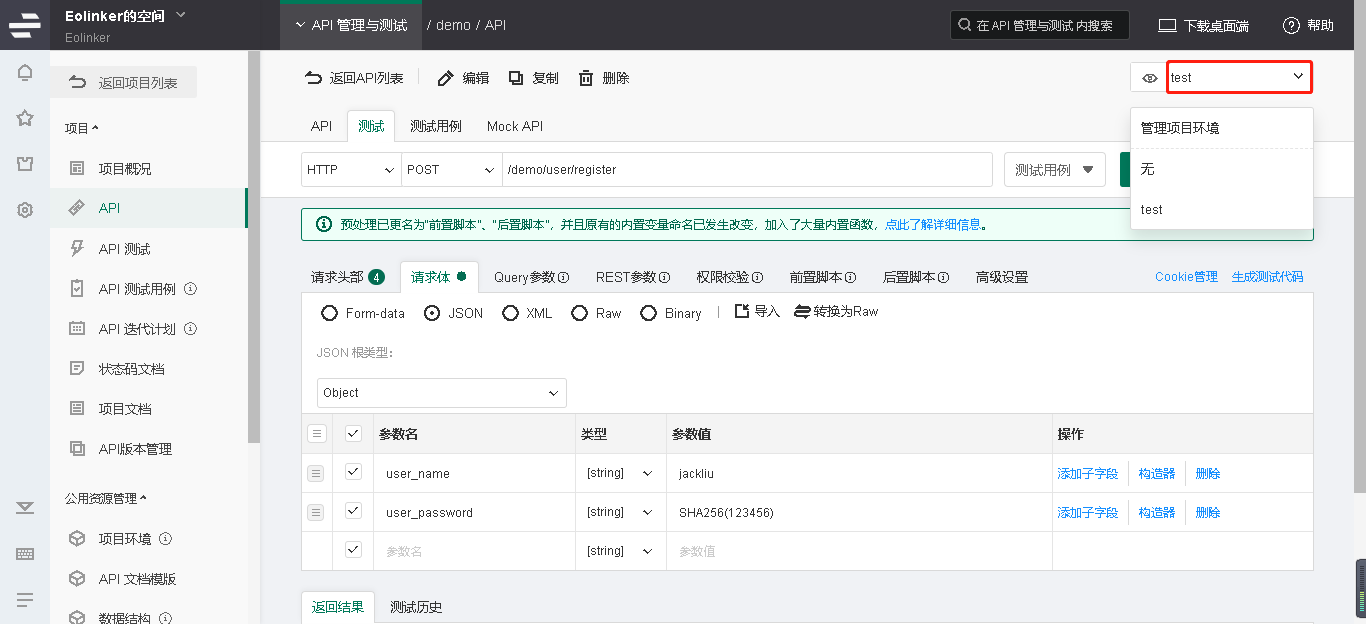This screenshot has height=624, width=1366.
Task: Switch to Mock API tab
Action: [515, 126]
